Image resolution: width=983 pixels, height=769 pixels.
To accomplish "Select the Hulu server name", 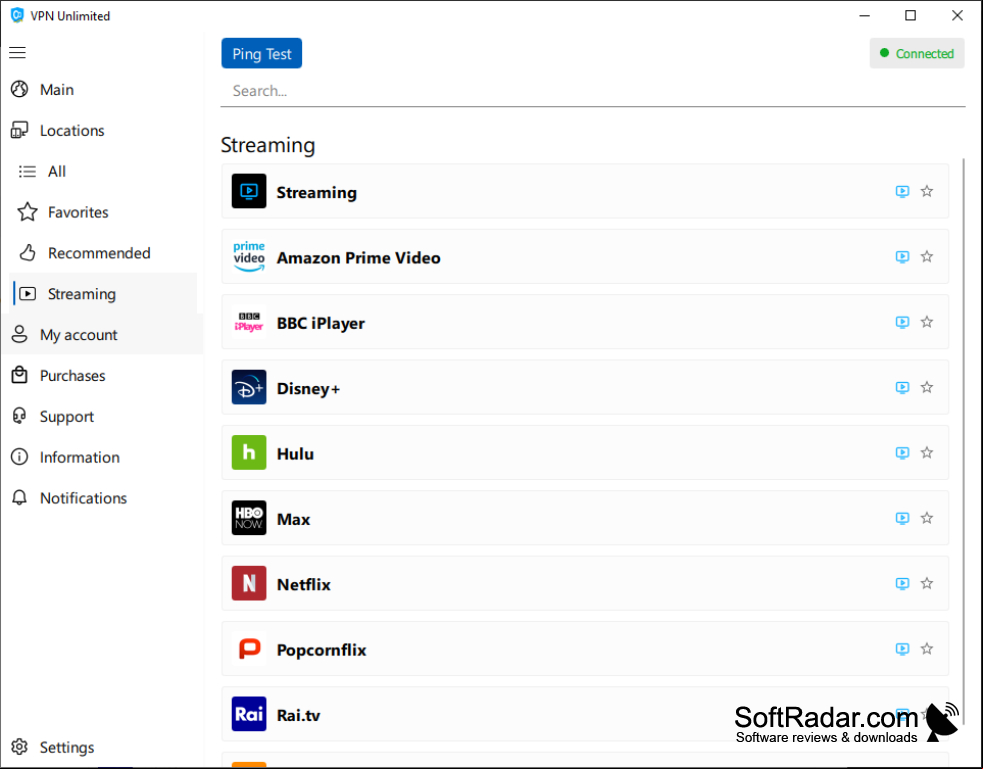I will [x=295, y=454].
